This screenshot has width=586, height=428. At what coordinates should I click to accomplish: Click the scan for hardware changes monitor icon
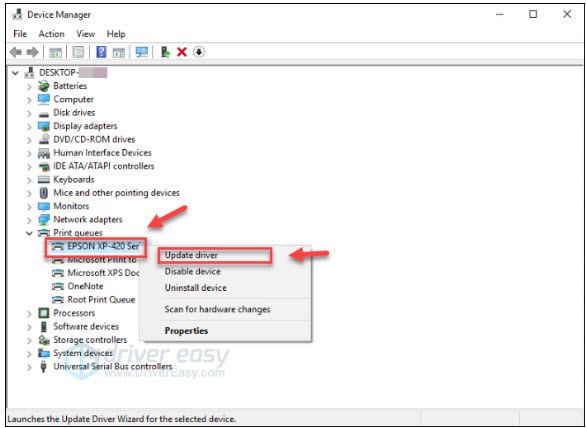pyautogui.click(x=142, y=52)
